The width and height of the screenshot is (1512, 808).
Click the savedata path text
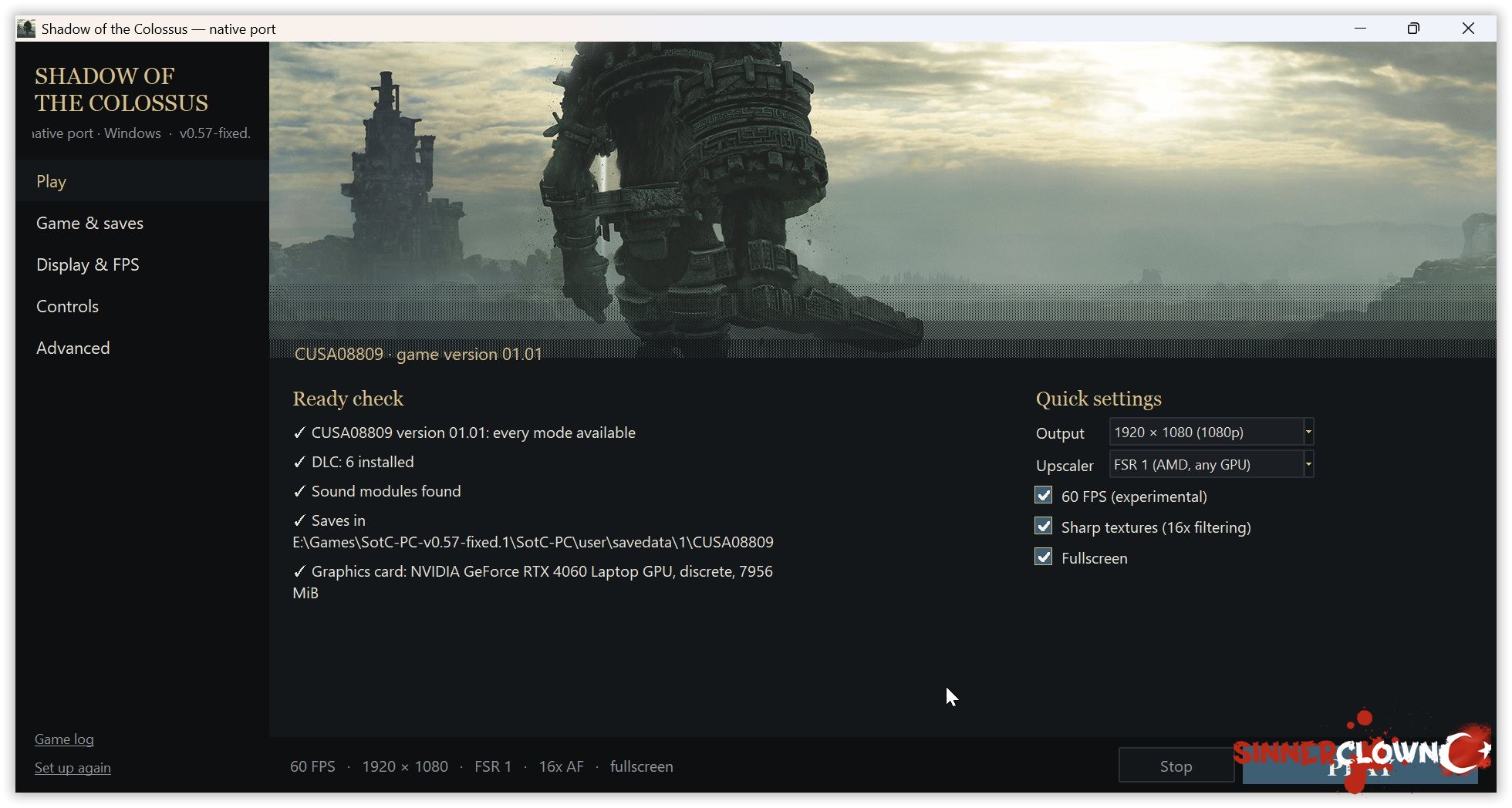533,542
